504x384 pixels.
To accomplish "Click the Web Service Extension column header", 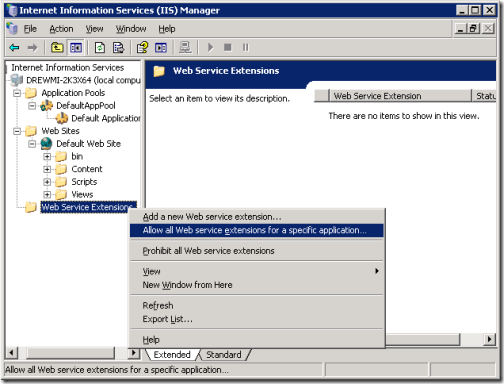I will click(x=400, y=96).
